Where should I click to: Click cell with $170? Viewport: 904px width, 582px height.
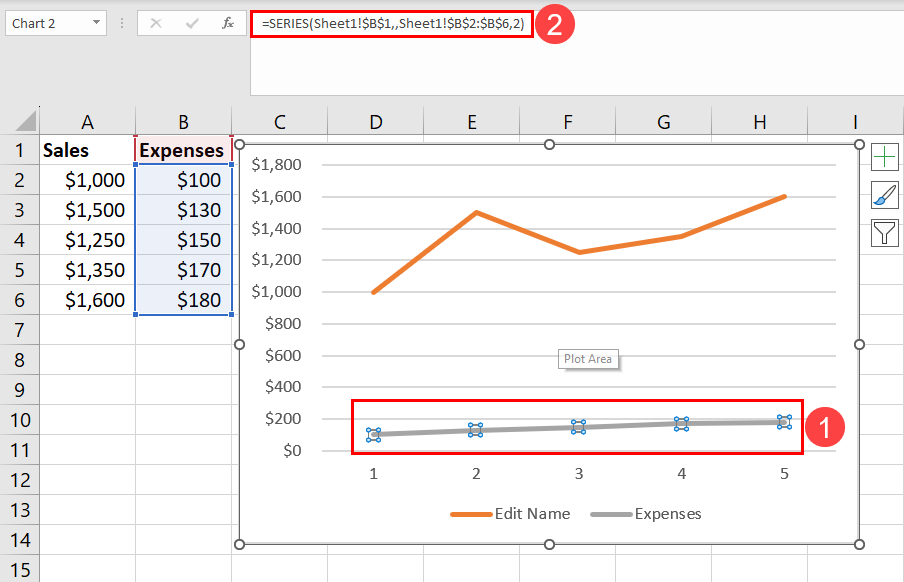point(183,270)
